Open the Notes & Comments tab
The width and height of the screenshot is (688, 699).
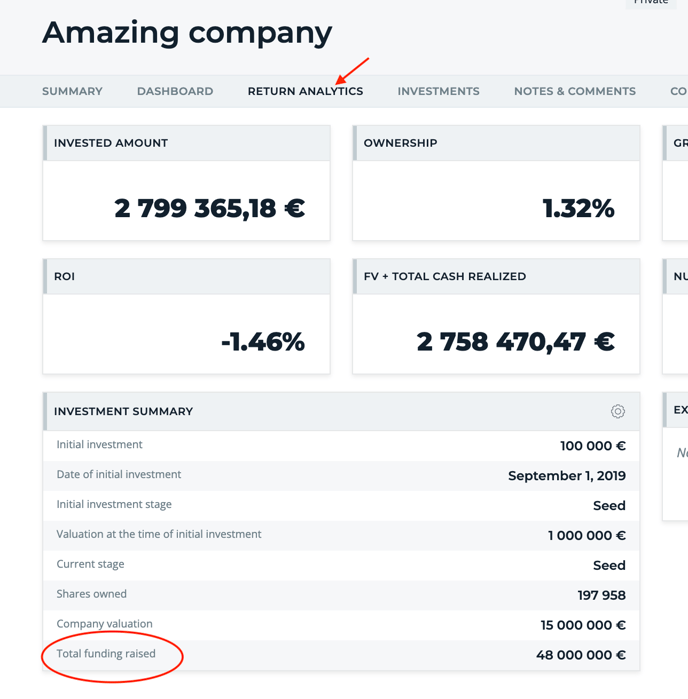pyautogui.click(x=575, y=91)
